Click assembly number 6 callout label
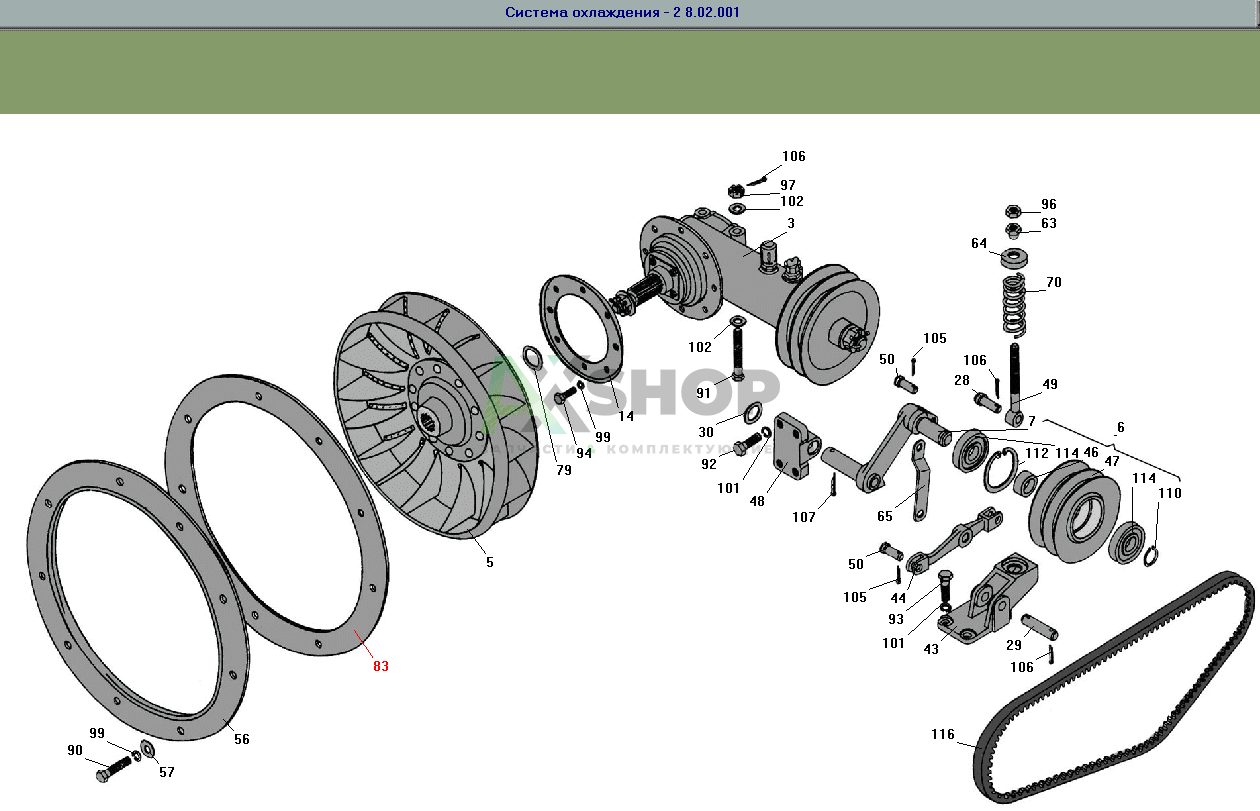Screen dimensions: 1260x811 click(x=1120, y=427)
